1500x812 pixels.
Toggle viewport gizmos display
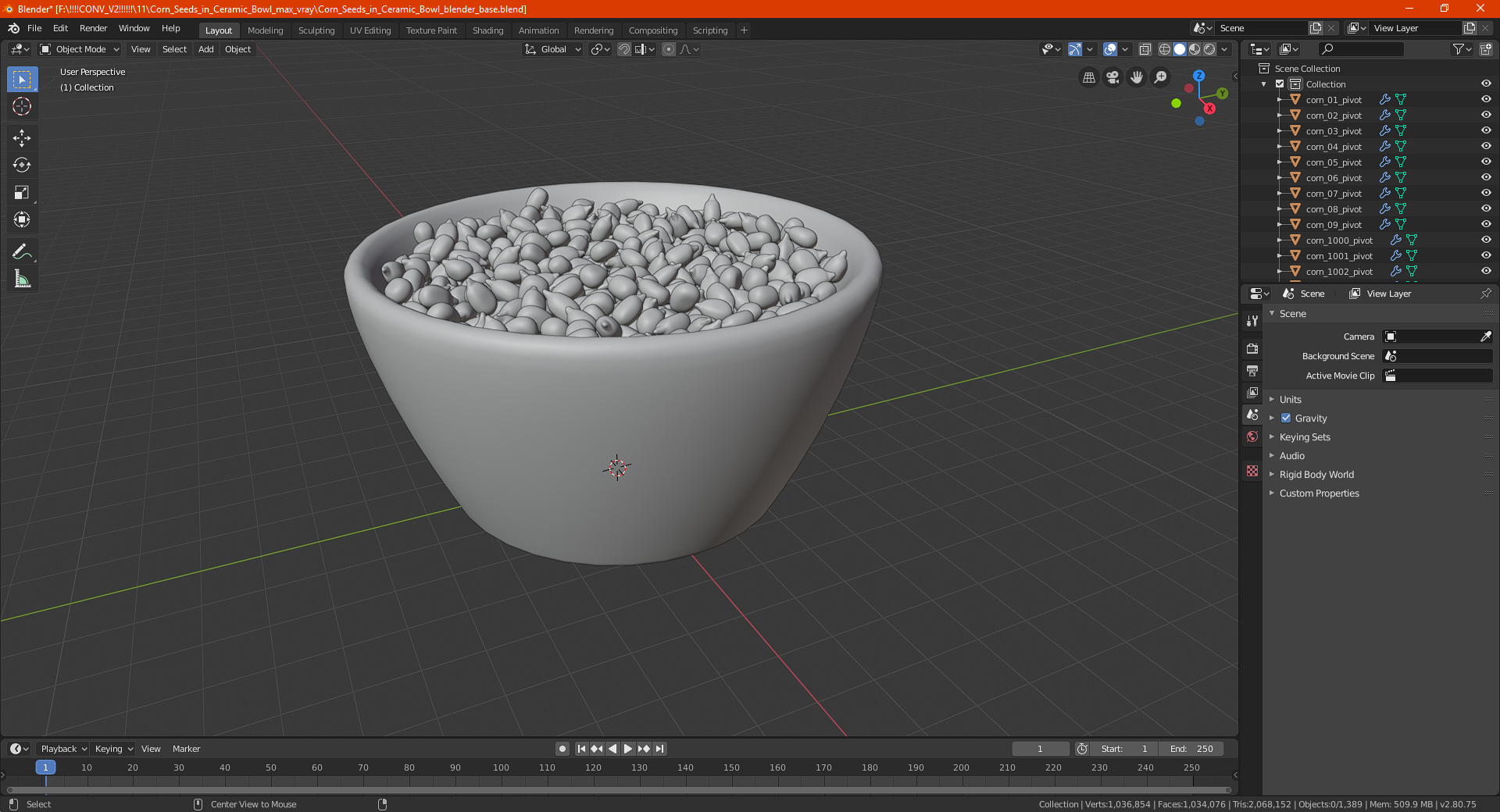pyautogui.click(x=1075, y=49)
